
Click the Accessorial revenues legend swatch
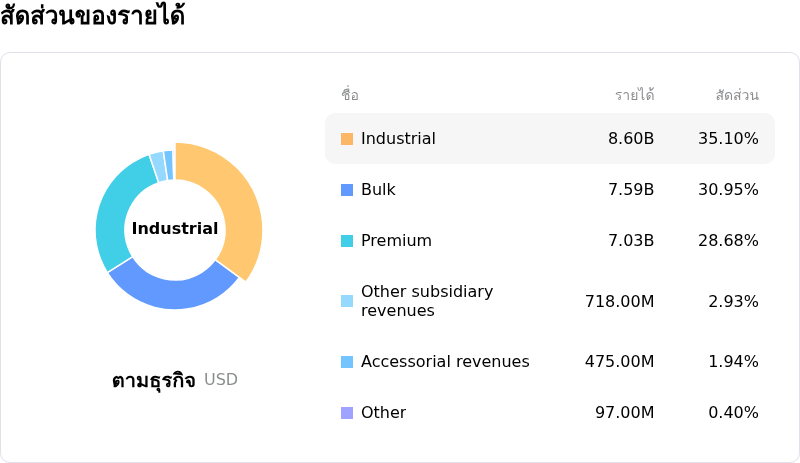coord(347,362)
